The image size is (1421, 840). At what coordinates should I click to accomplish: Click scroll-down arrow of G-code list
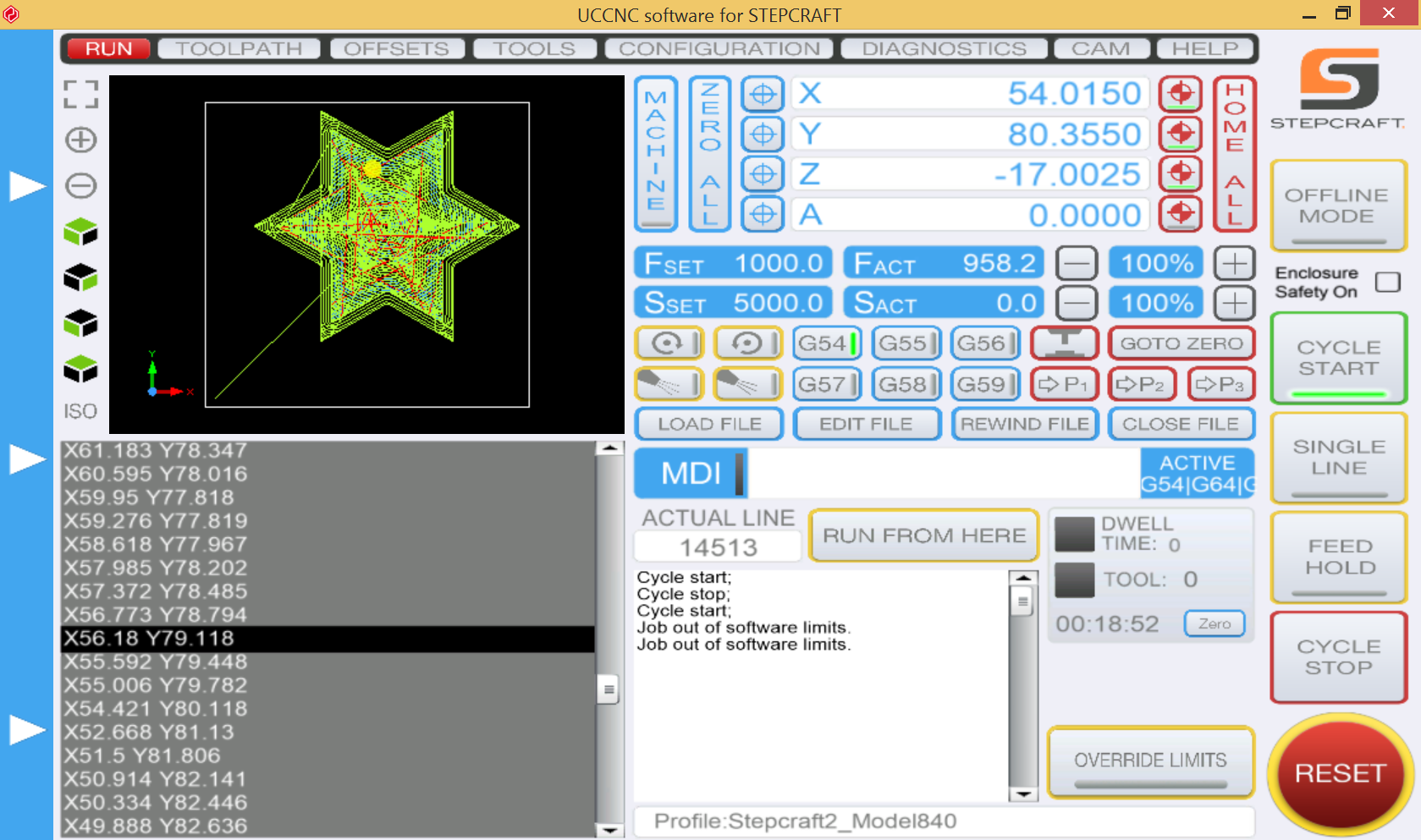609,830
